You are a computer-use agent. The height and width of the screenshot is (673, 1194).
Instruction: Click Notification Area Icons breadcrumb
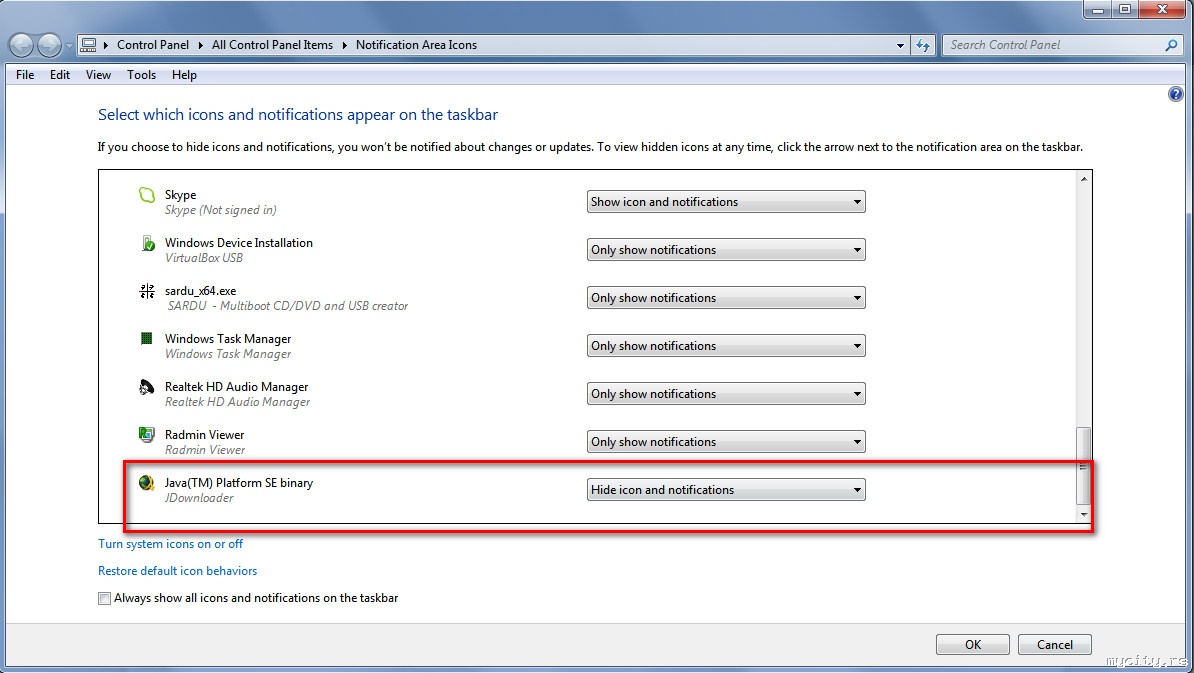point(417,45)
